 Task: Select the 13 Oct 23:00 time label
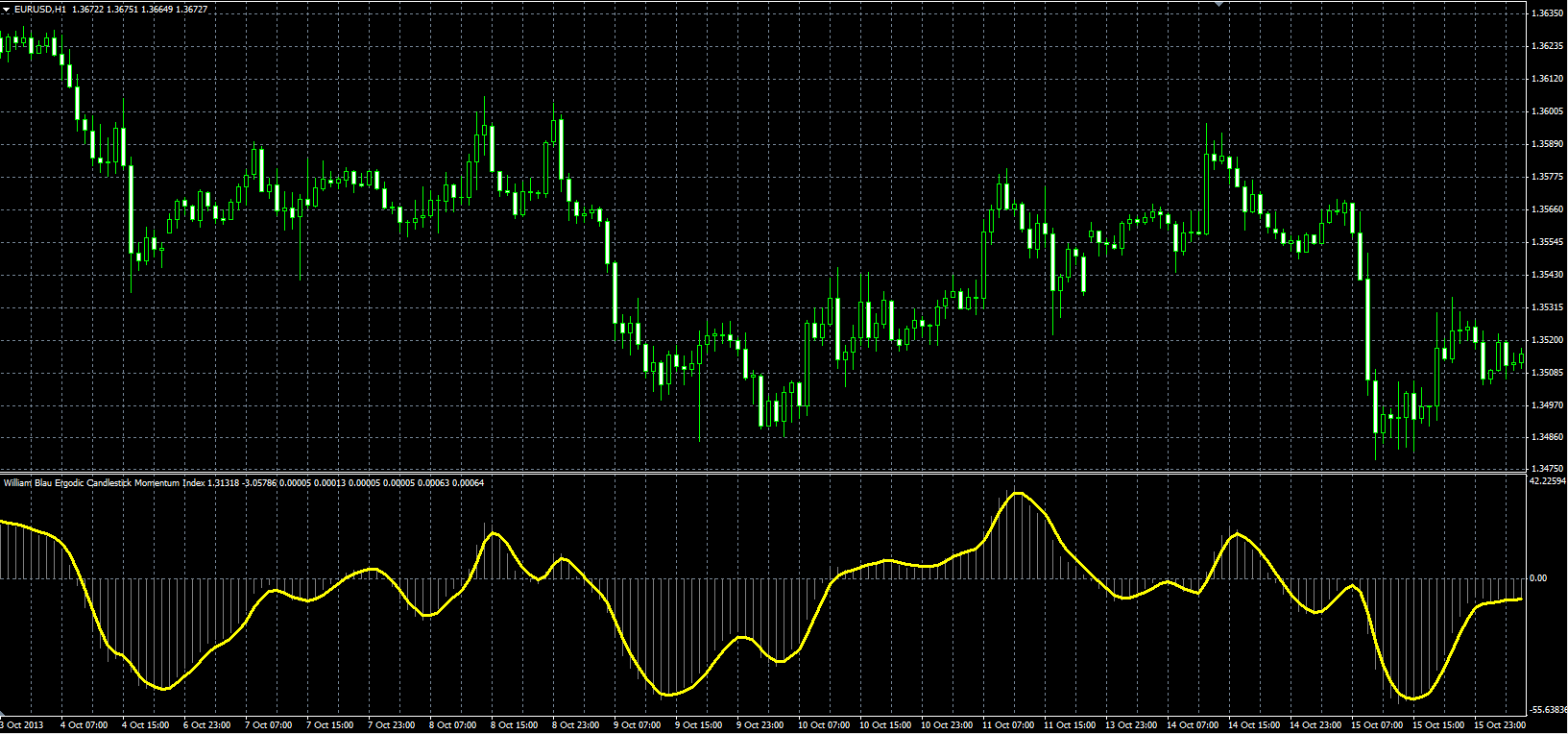(1131, 725)
